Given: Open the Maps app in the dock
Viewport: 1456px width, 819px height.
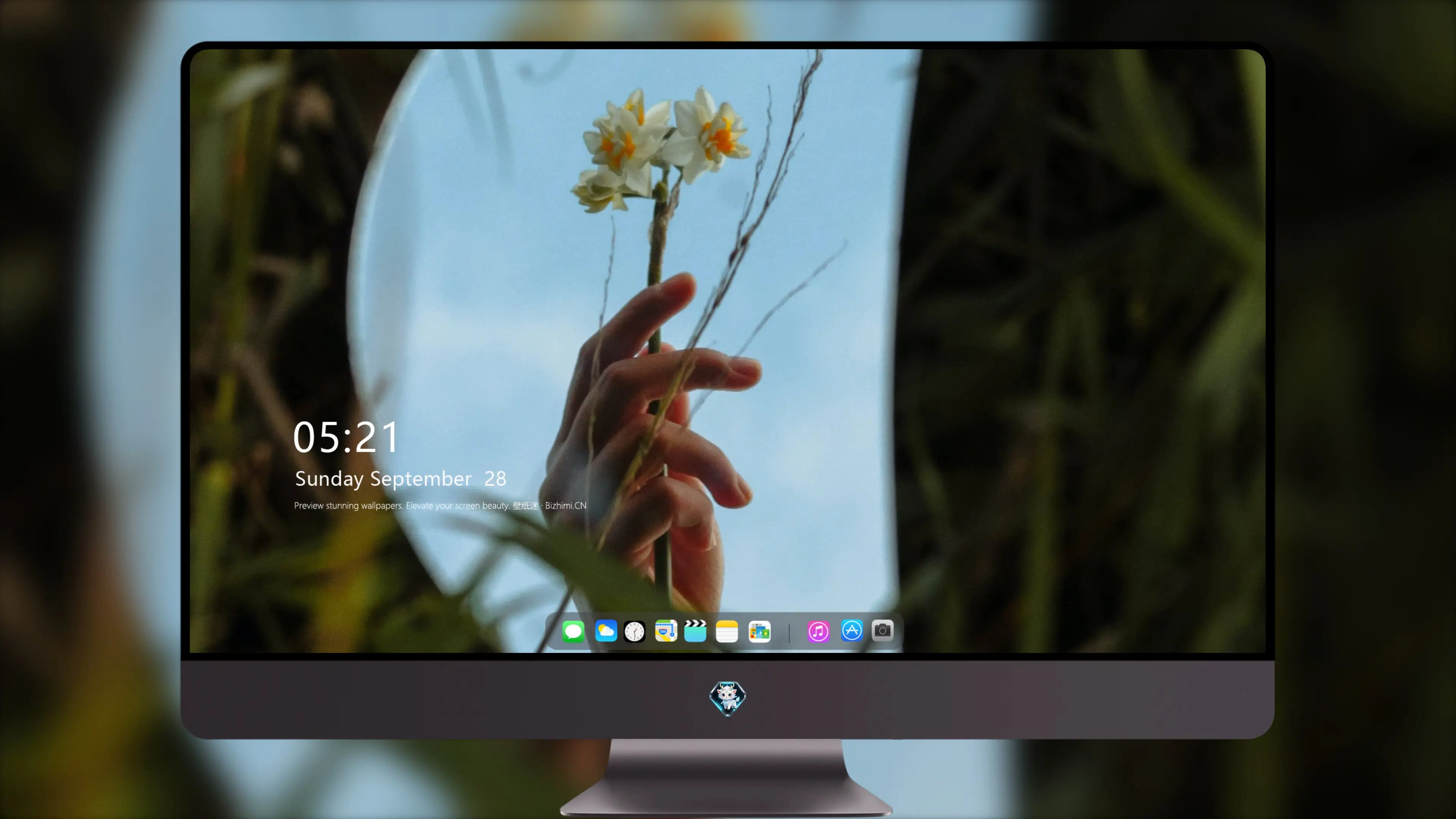Looking at the screenshot, I should click(x=666, y=631).
